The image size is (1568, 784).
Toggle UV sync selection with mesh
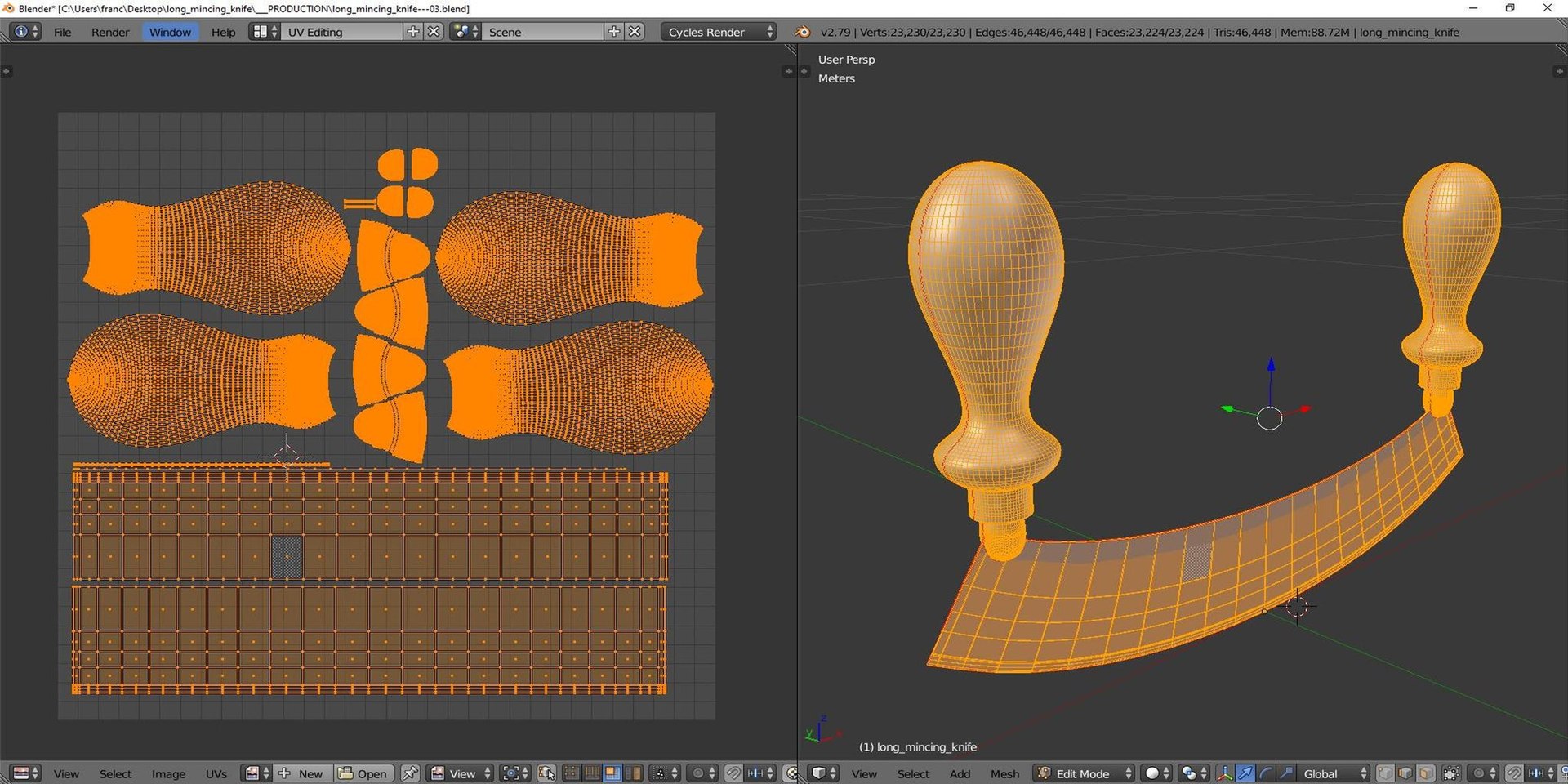(x=546, y=773)
